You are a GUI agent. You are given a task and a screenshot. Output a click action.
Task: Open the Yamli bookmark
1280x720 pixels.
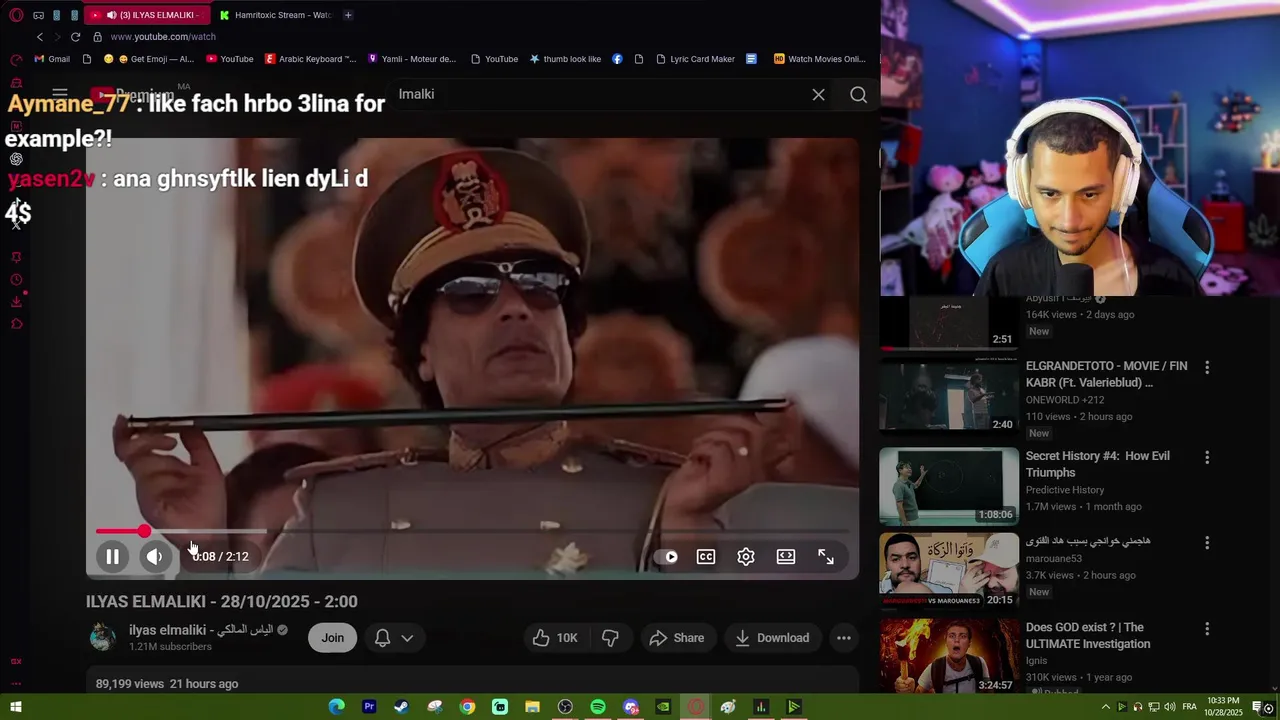pyautogui.click(x=412, y=59)
